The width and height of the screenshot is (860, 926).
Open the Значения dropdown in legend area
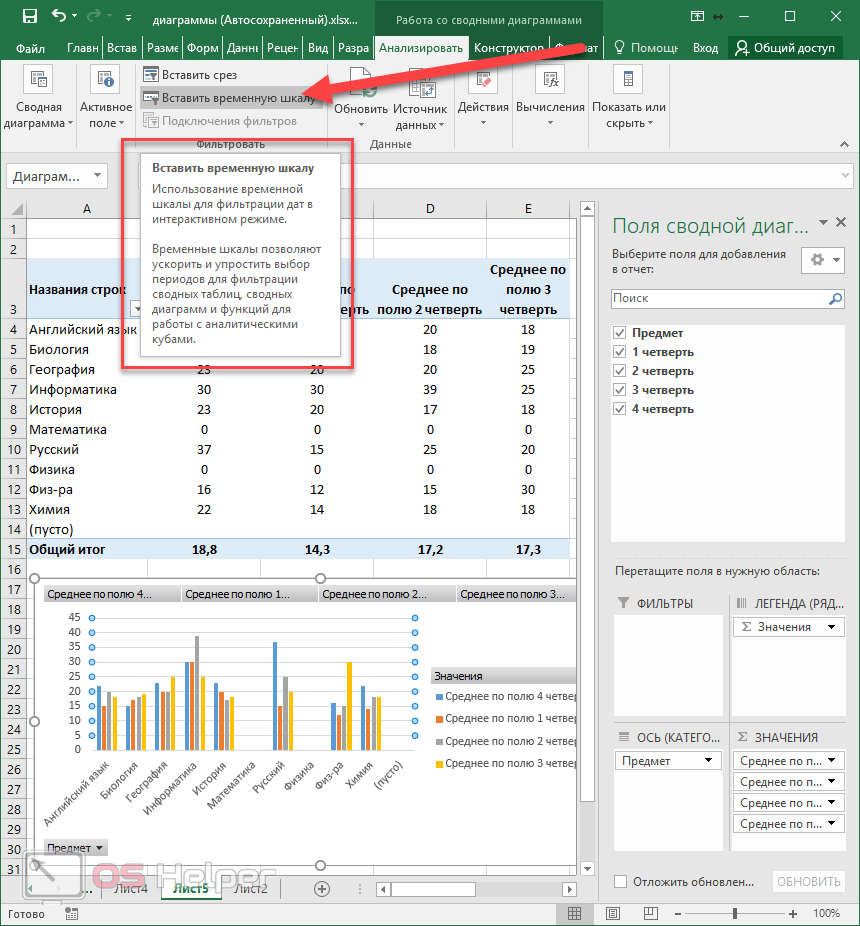click(x=832, y=627)
